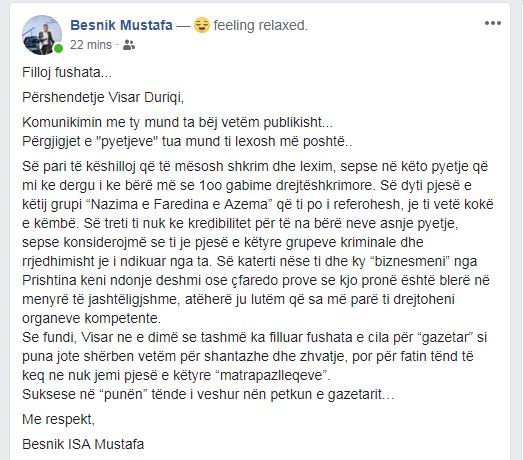This screenshot has height=460, width=523.
Task: Click the line starting 'Se fundi, Visar'
Action: (254, 337)
